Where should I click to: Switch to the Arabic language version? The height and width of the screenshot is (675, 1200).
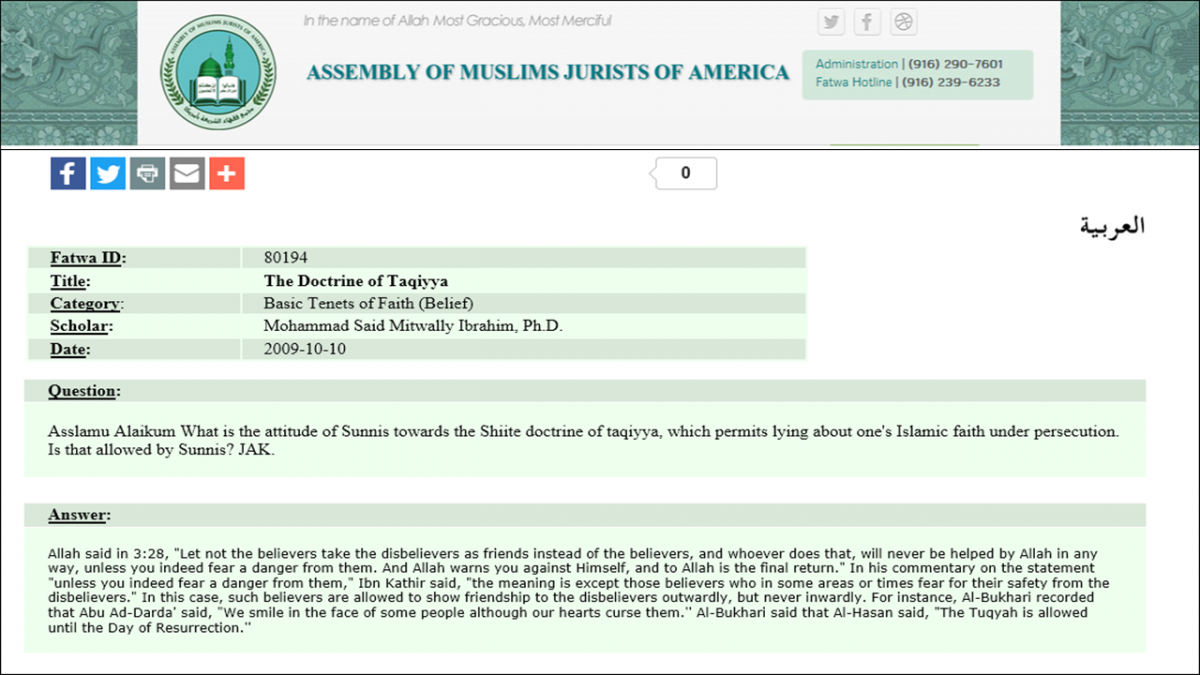pyautogui.click(x=1112, y=226)
